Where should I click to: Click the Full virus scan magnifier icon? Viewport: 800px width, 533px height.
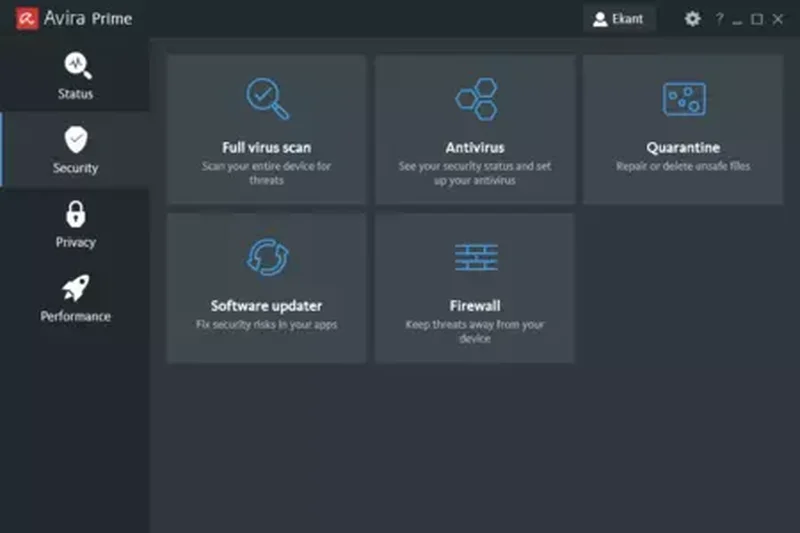(267, 99)
